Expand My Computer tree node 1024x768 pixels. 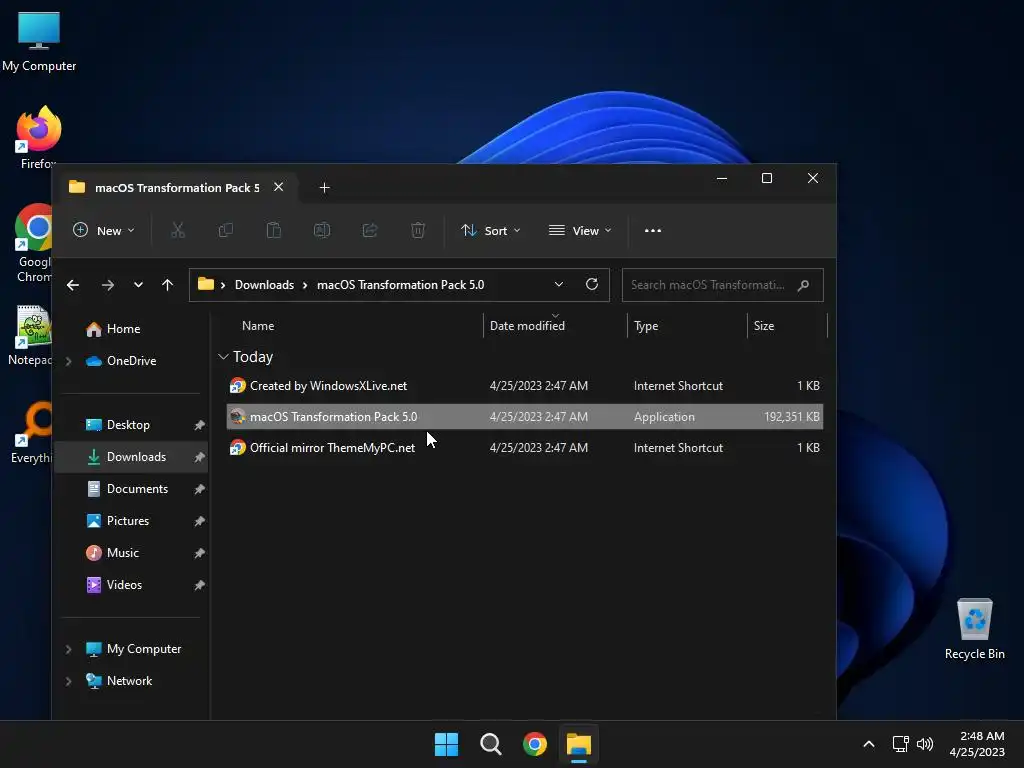click(69, 649)
